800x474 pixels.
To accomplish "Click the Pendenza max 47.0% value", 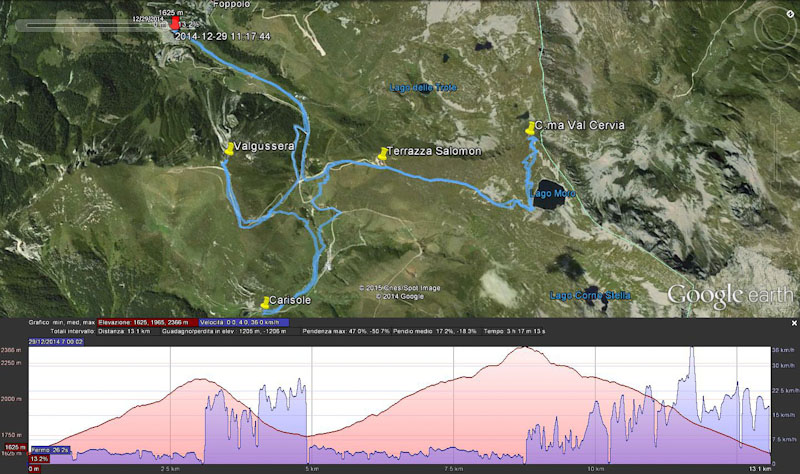I will pyautogui.click(x=346, y=331).
